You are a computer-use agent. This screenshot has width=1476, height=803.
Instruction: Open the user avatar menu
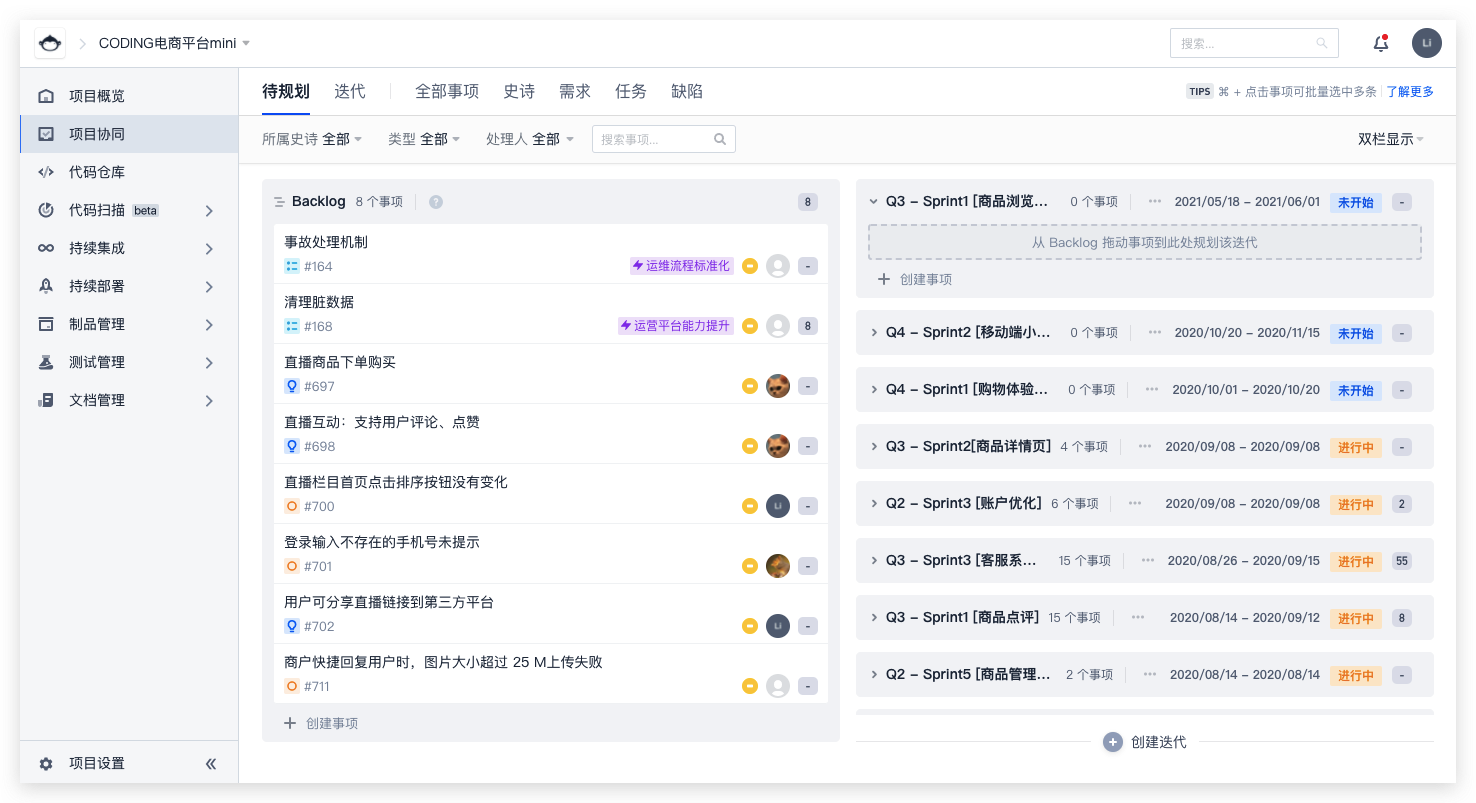click(x=1427, y=43)
